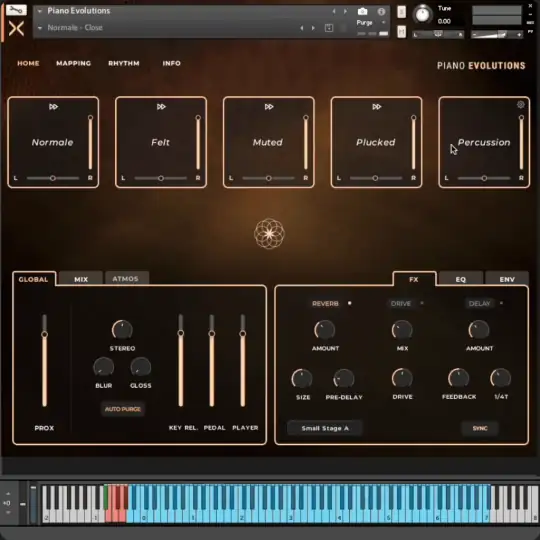Switch to the EQ tab

point(461,279)
